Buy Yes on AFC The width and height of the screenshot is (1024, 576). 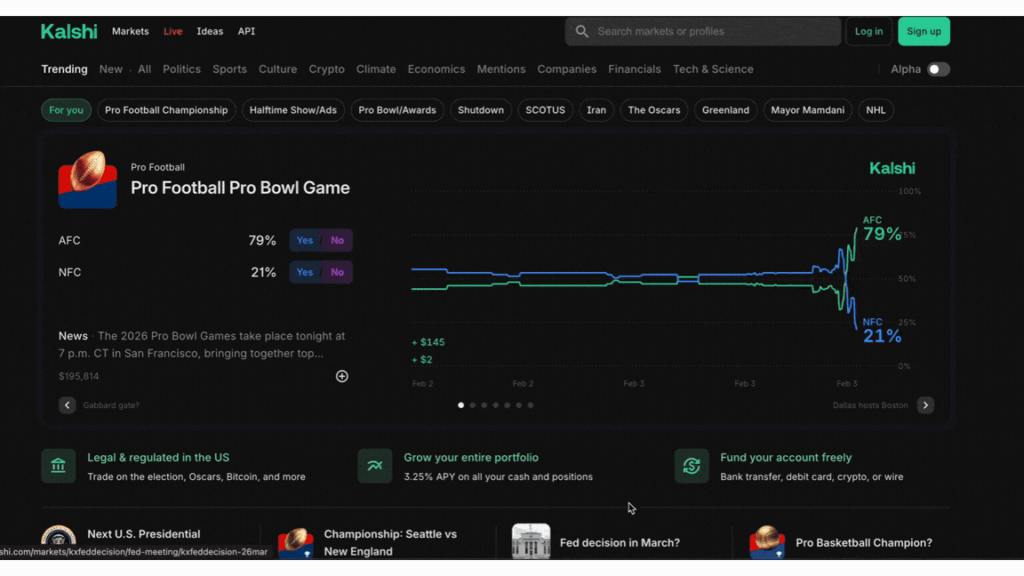305,240
